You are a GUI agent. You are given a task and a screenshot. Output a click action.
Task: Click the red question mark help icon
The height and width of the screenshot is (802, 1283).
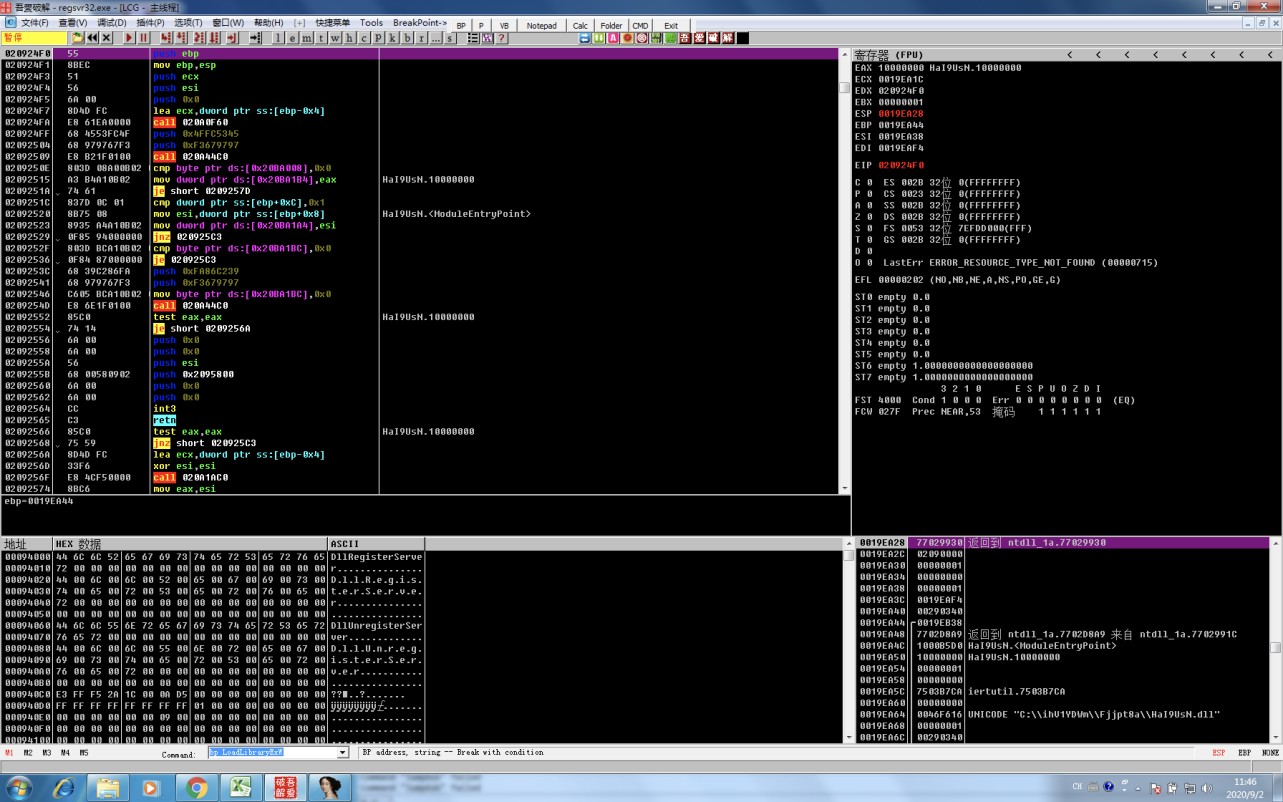[502, 38]
